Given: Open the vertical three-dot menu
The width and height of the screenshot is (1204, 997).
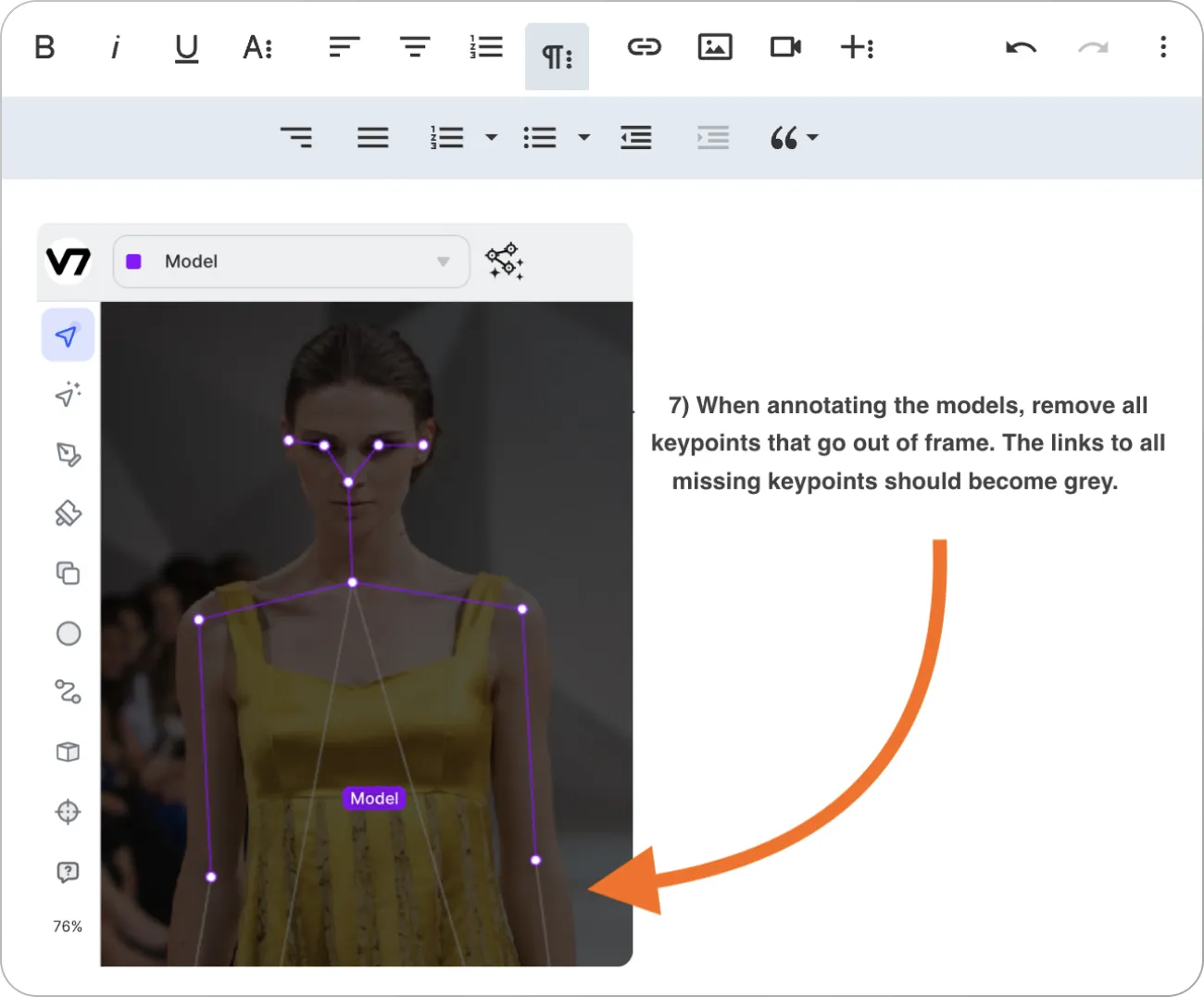Looking at the screenshot, I should [1163, 47].
